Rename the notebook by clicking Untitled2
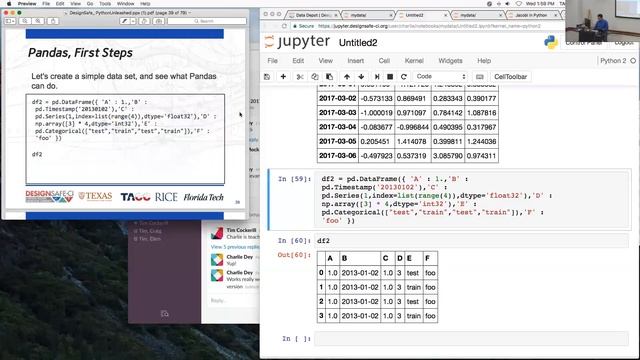 pyautogui.click(x=358, y=43)
